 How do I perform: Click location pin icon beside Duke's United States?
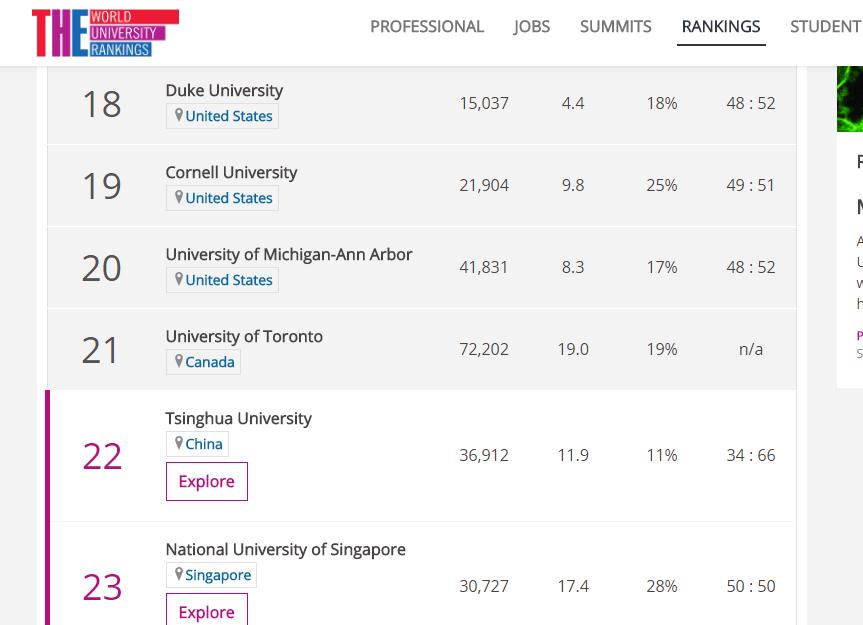click(x=178, y=115)
